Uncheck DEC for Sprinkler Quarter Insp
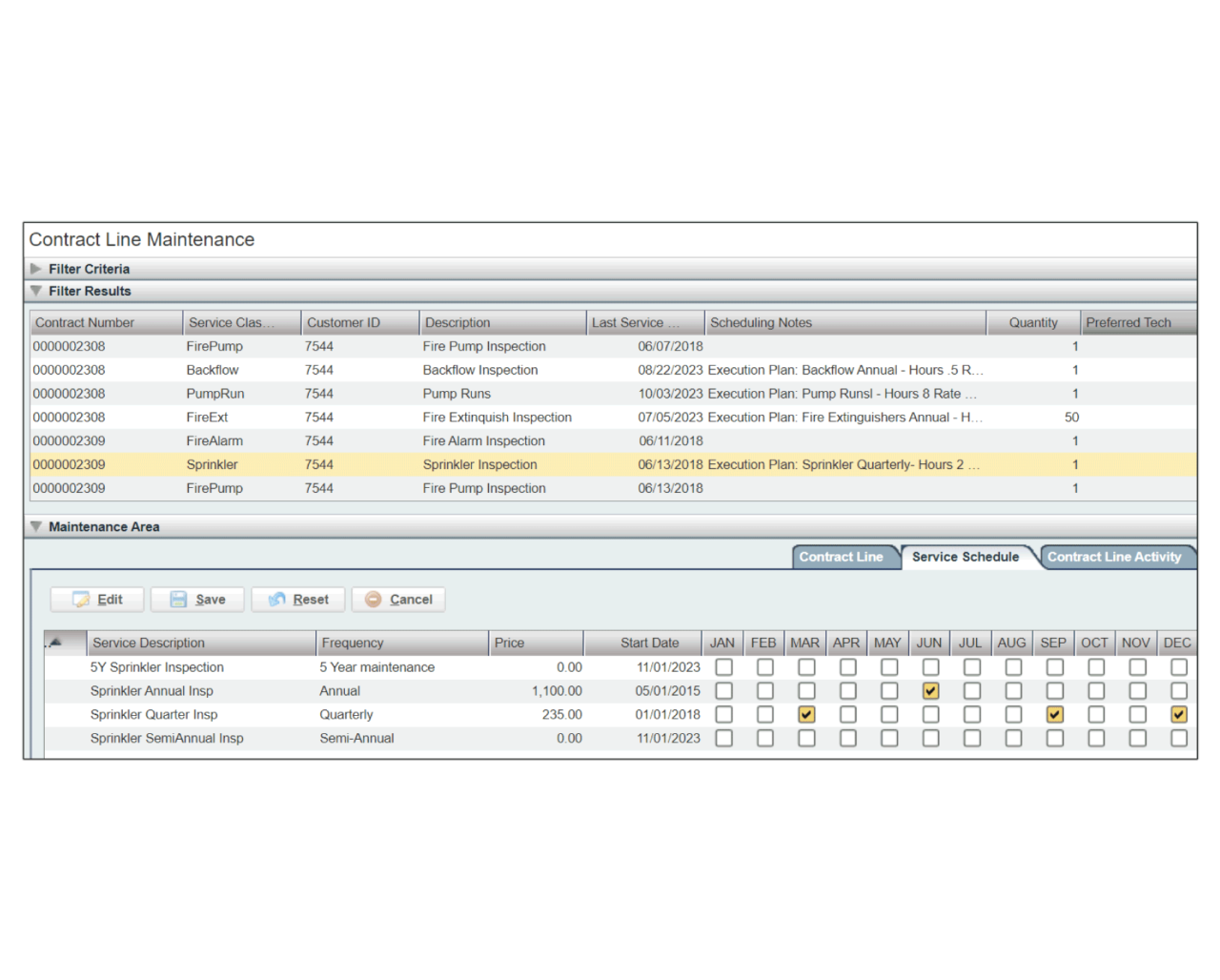 (x=1179, y=714)
